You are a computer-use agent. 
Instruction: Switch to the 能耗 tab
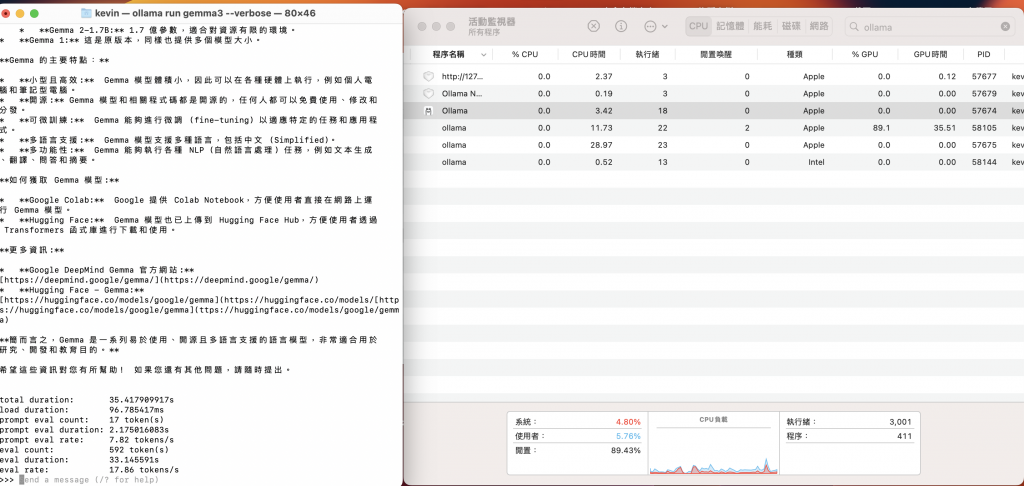coord(763,26)
